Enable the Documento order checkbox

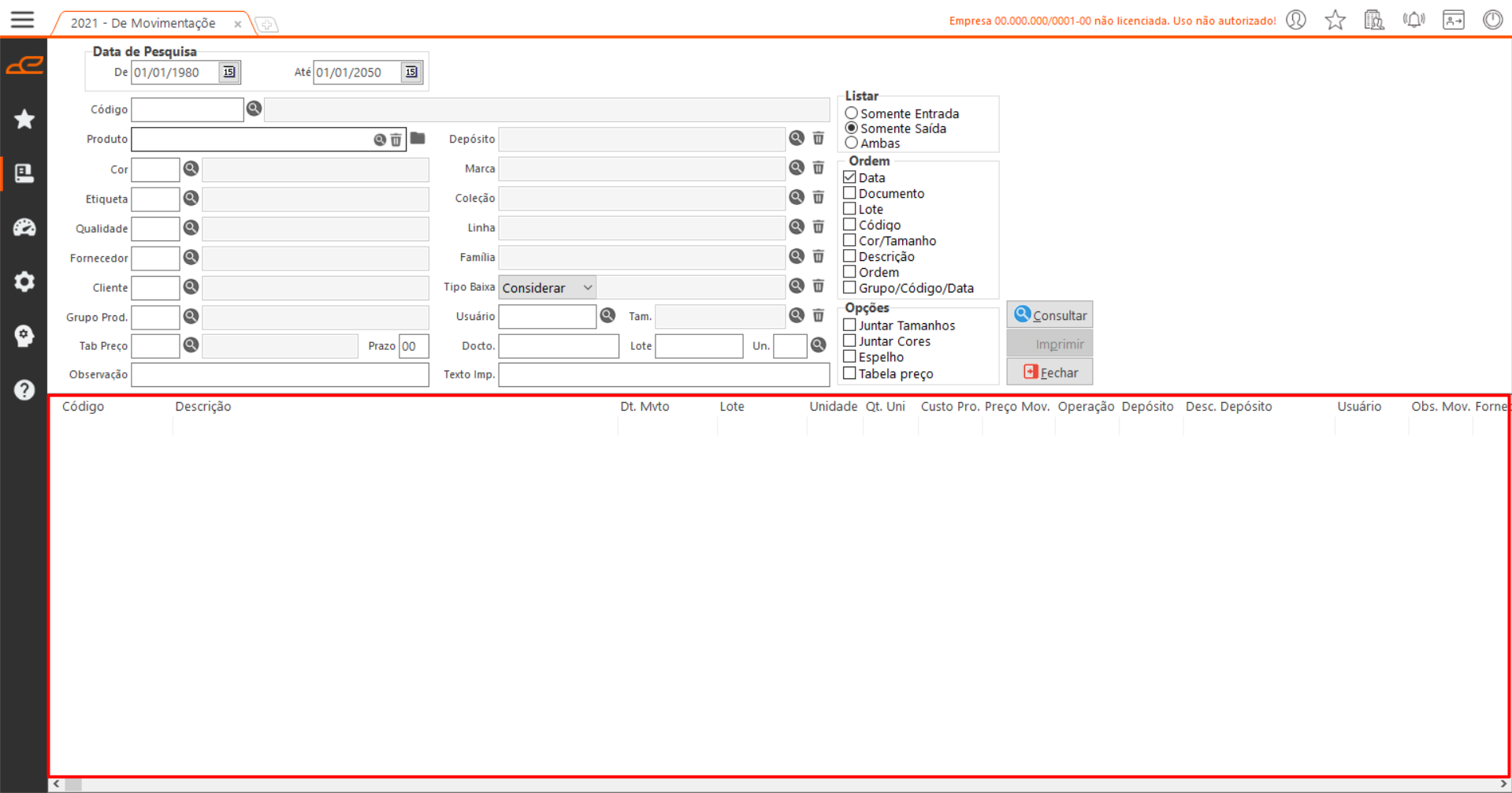pyautogui.click(x=849, y=193)
